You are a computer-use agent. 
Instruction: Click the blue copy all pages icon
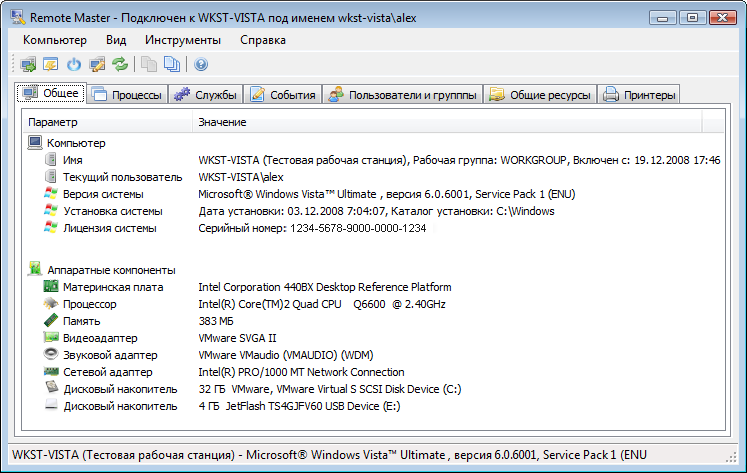(x=172, y=64)
